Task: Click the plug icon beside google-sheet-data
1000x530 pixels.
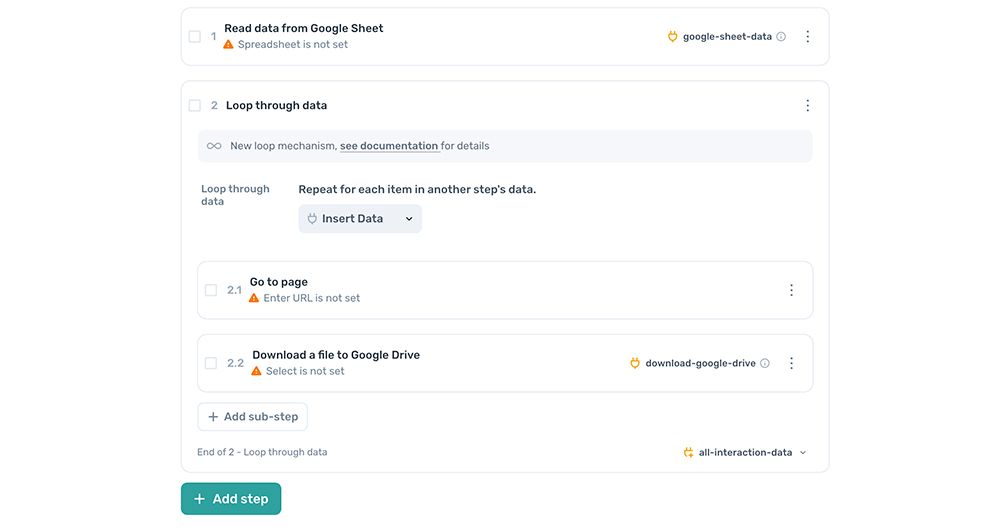Action: [x=672, y=36]
